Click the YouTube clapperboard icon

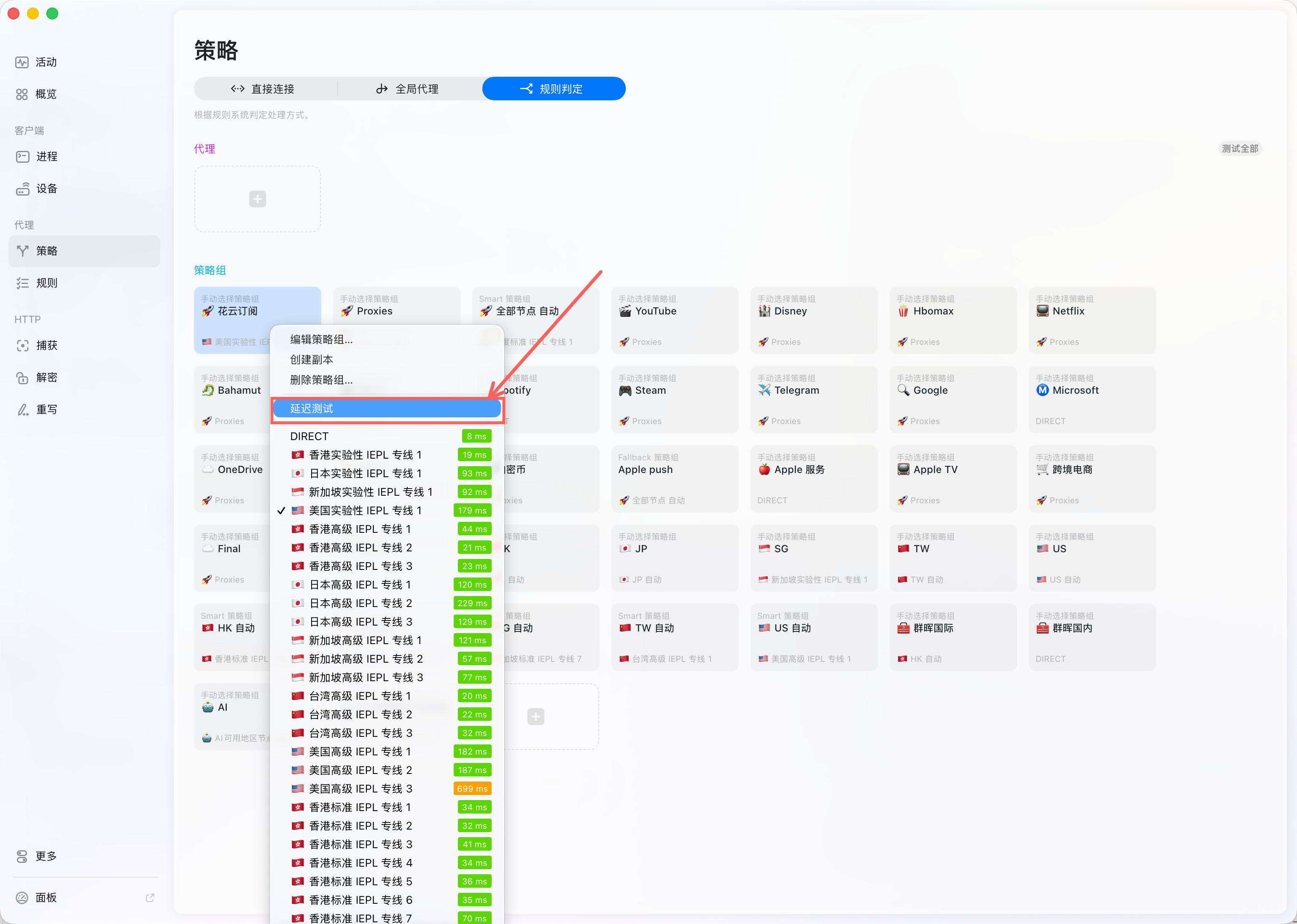(x=625, y=311)
